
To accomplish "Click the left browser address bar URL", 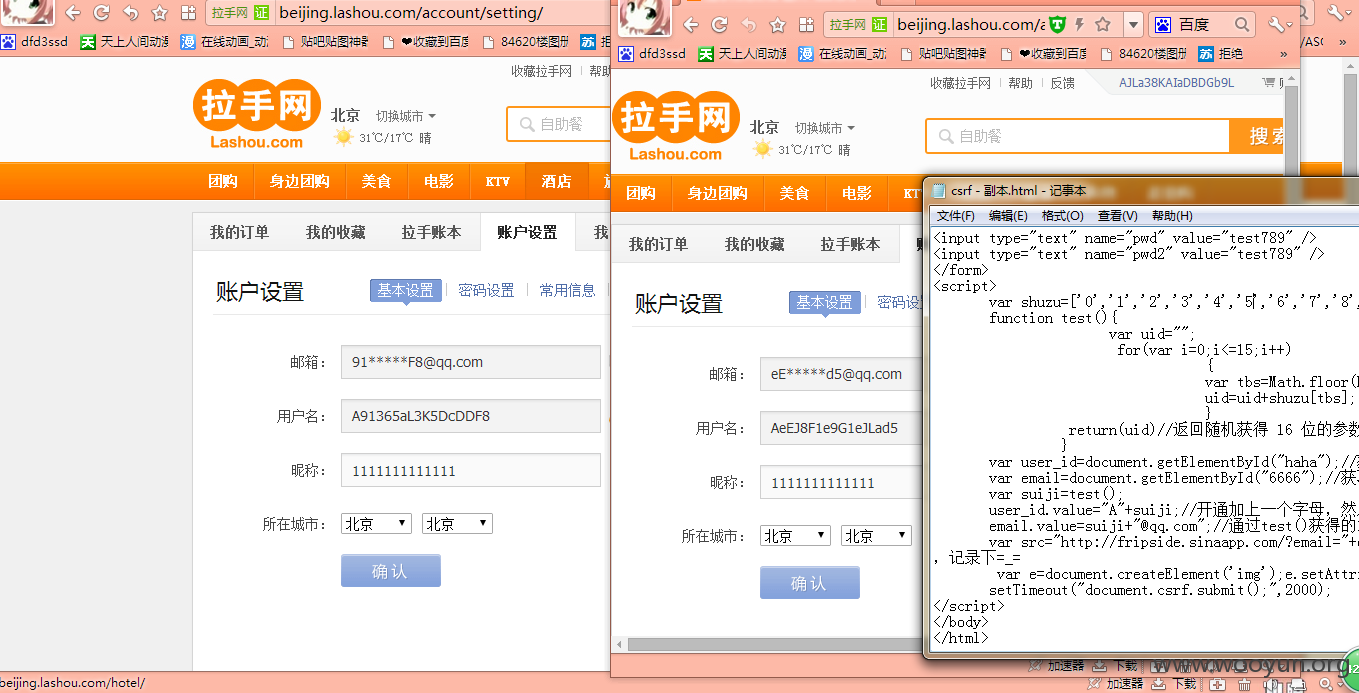I will tap(411, 13).
